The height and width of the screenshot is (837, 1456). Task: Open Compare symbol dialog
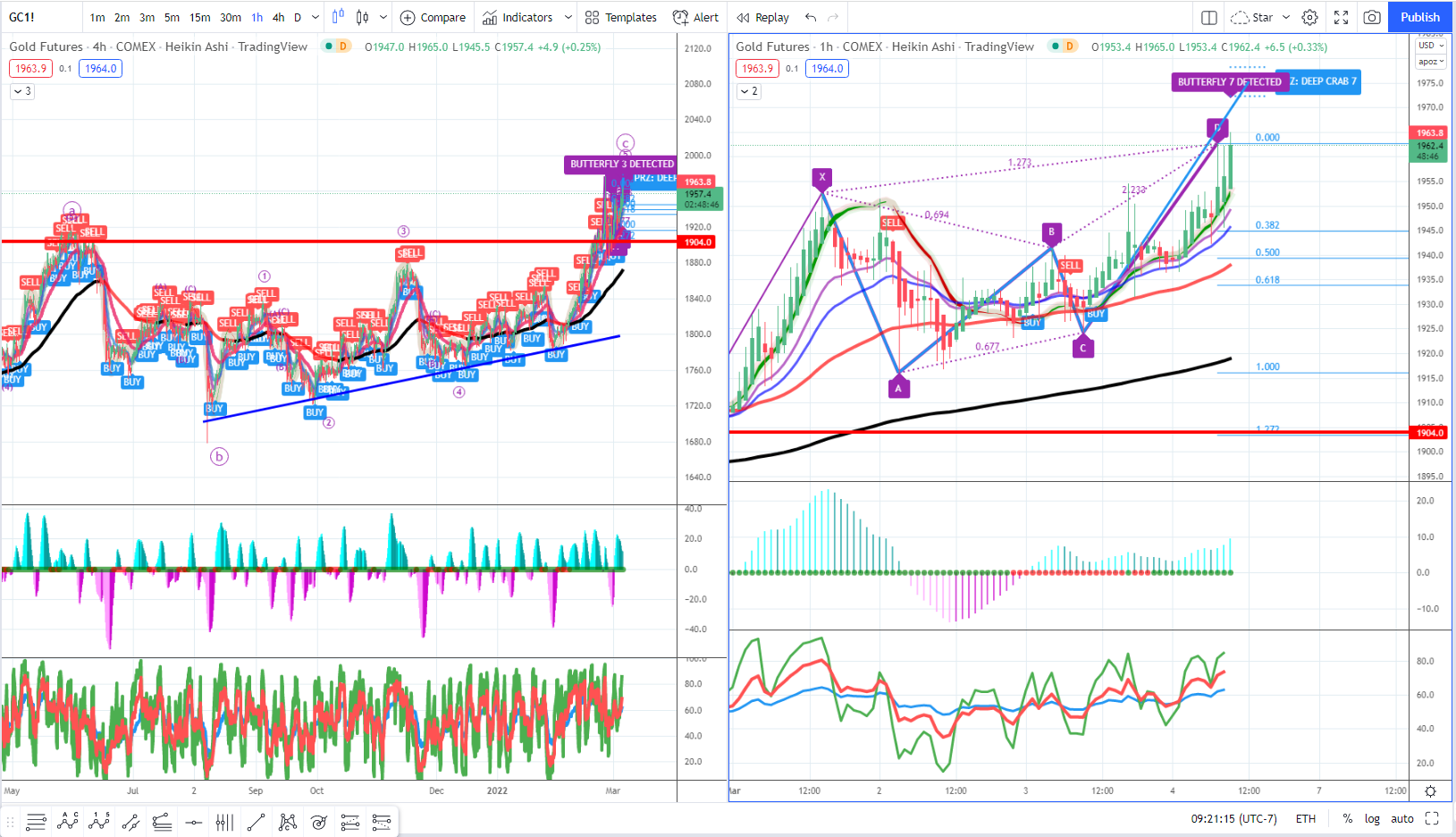pos(433,17)
